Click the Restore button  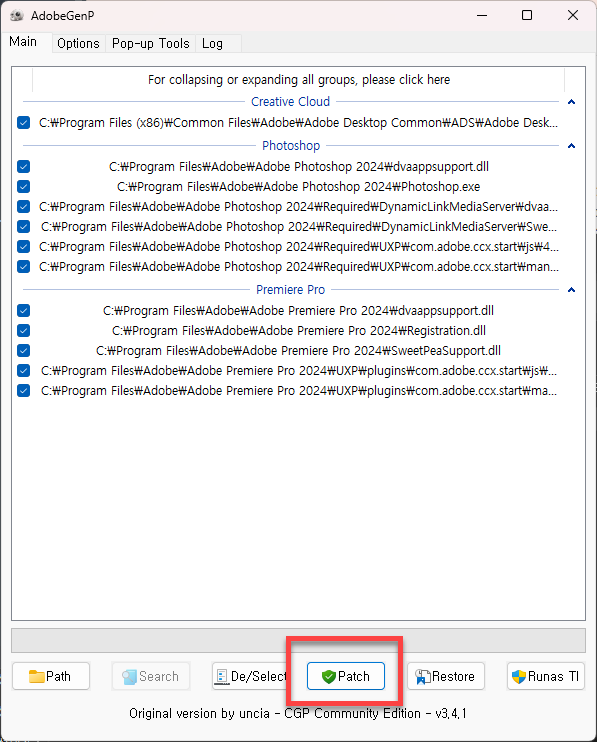[446, 676]
